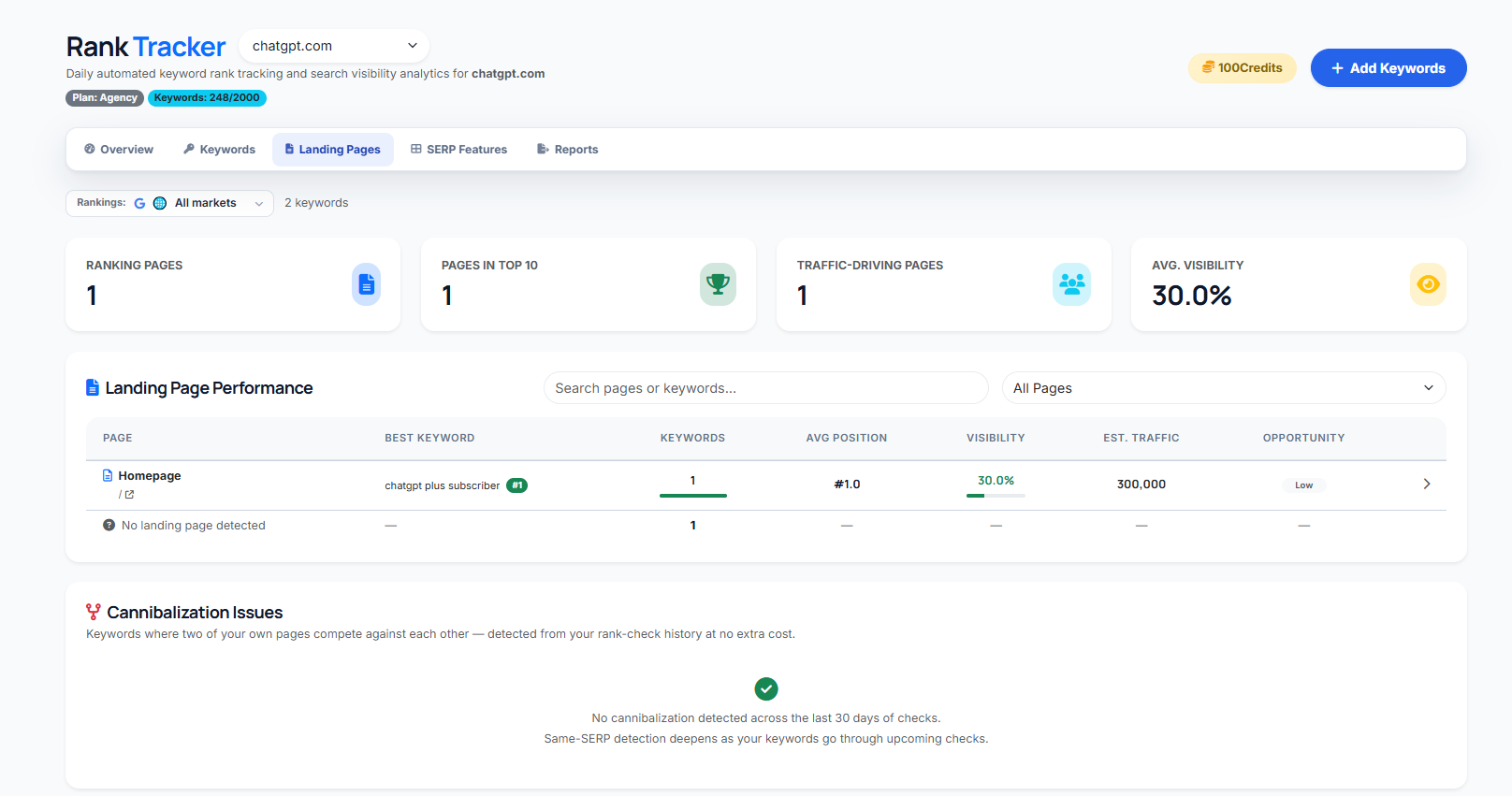
Task: Click the Plan: Agency badge
Action: click(x=105, y=98)
